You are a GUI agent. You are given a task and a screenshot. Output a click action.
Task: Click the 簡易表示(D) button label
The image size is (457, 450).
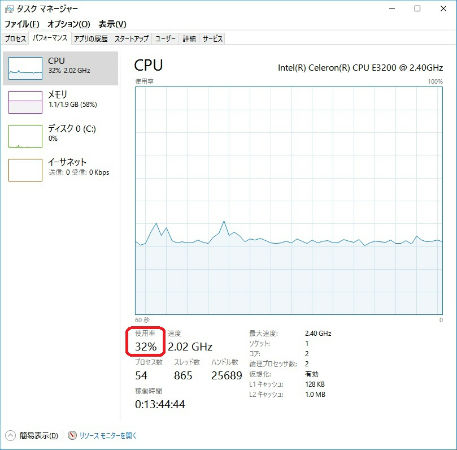[x=39, y=435]
